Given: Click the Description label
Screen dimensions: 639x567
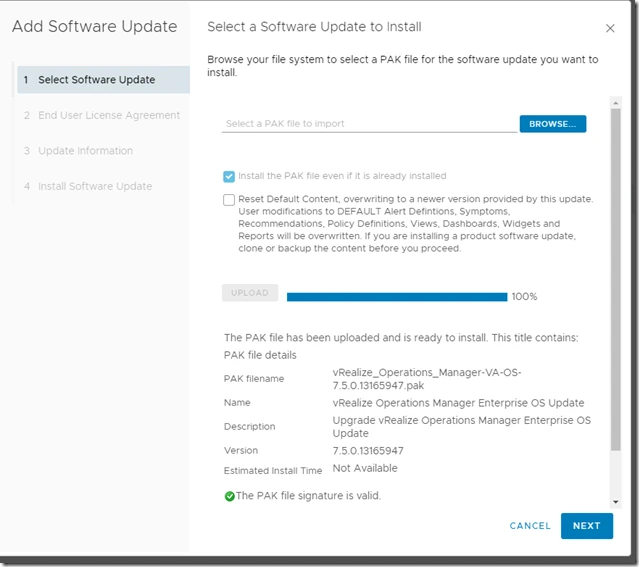Looking at the screenshot, I should 249,427.
